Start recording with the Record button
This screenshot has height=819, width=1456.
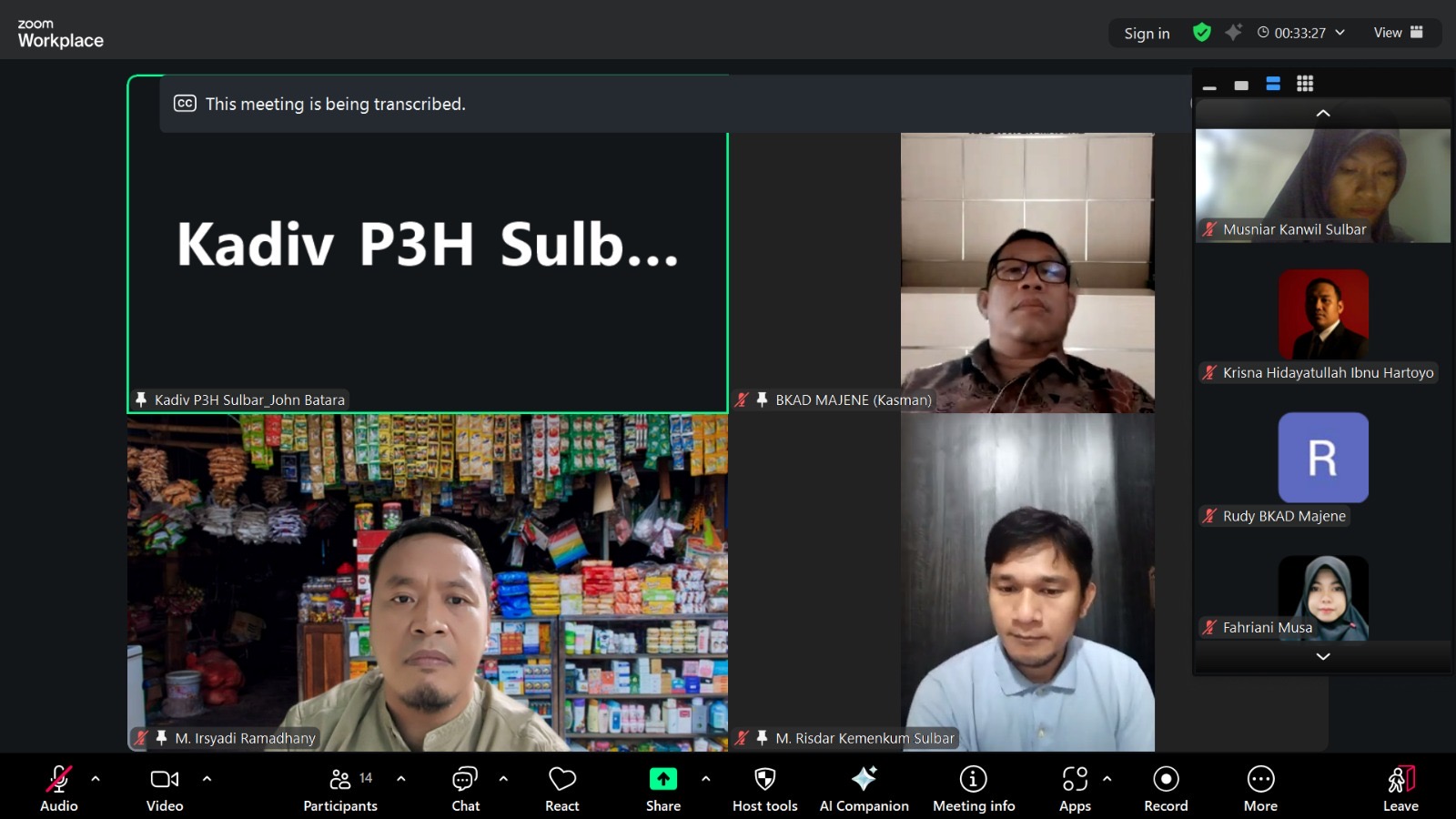[x=1166, y=787]
